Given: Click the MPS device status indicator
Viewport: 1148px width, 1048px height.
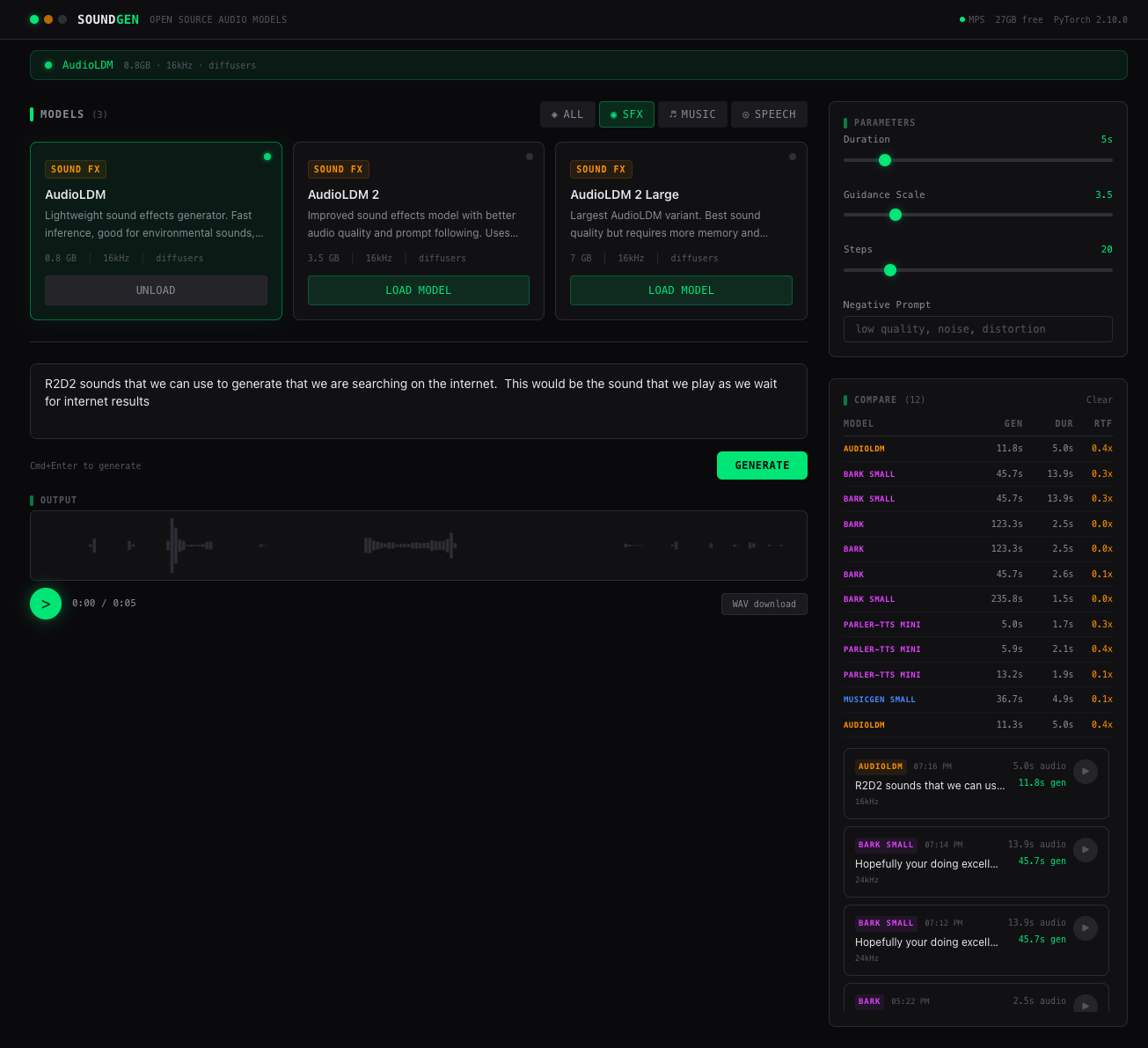Looking at the screenshot, I should 972,19.
